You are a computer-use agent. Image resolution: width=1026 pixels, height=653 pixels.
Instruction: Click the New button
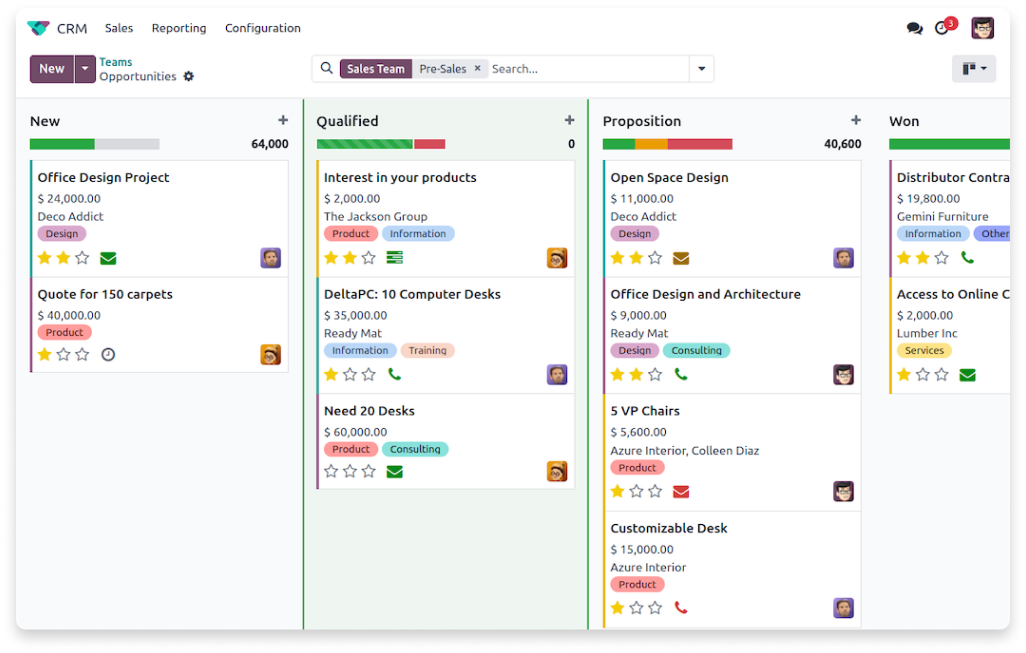pos(52,69)
